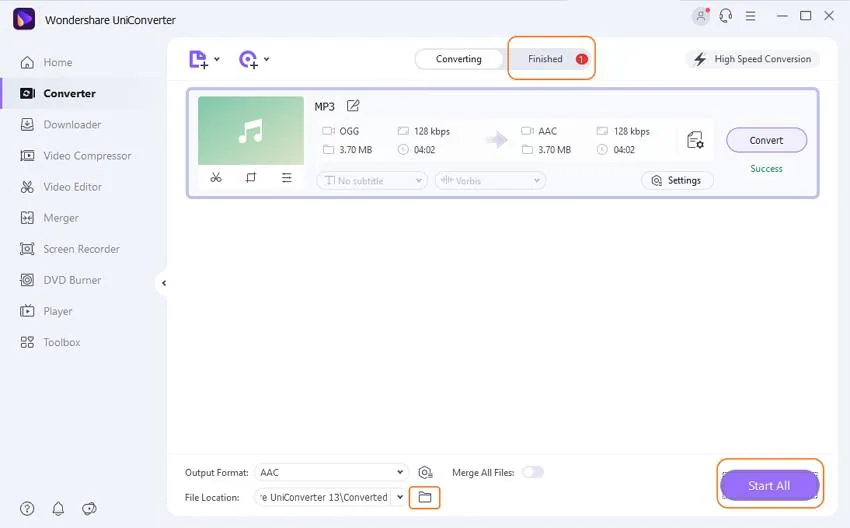Click the Start All button
Image resolution: width=850 pixels, height=528 pixels.
point(770,486)
